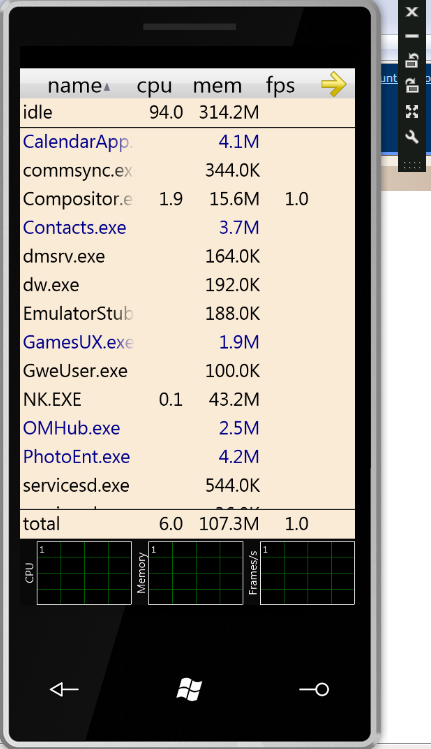Select the OMHub.exe row
Screen dimensions: 431x749
point(187,428)
